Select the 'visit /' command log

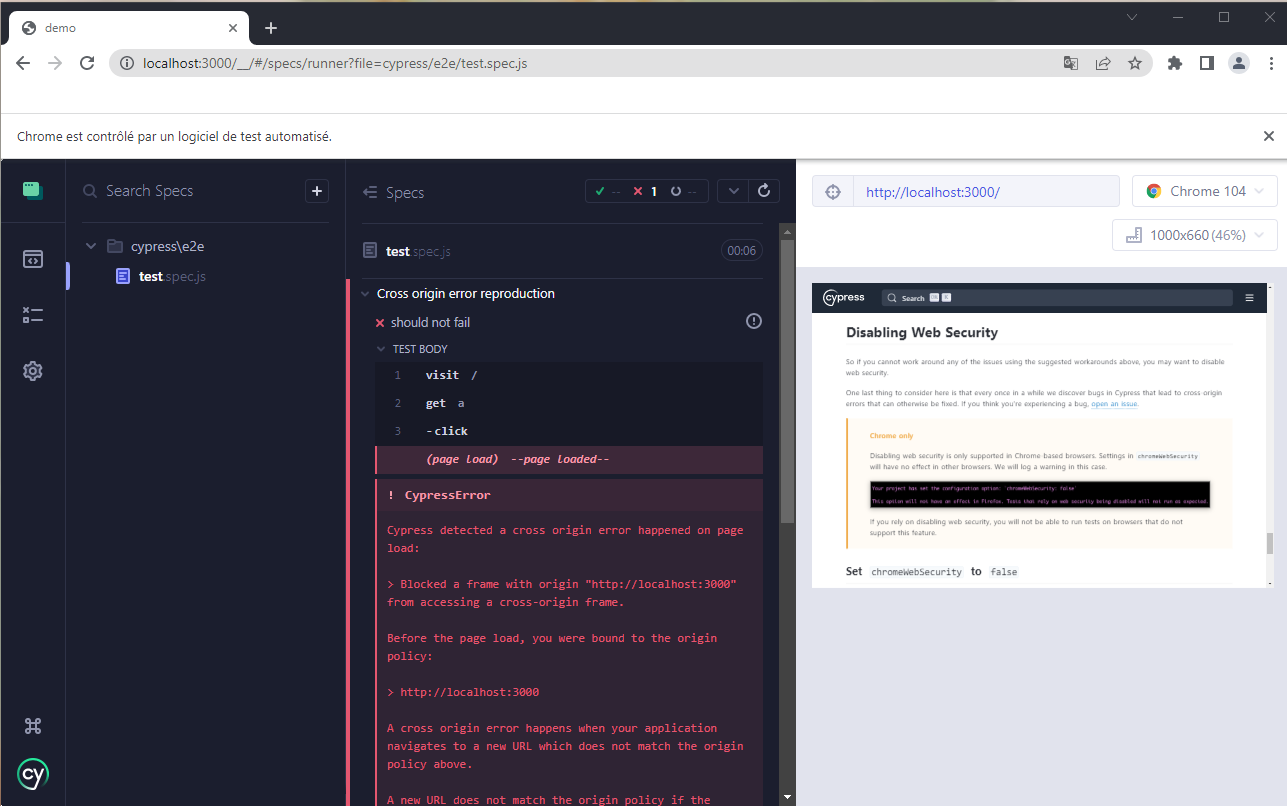click(x=569, y=375)
